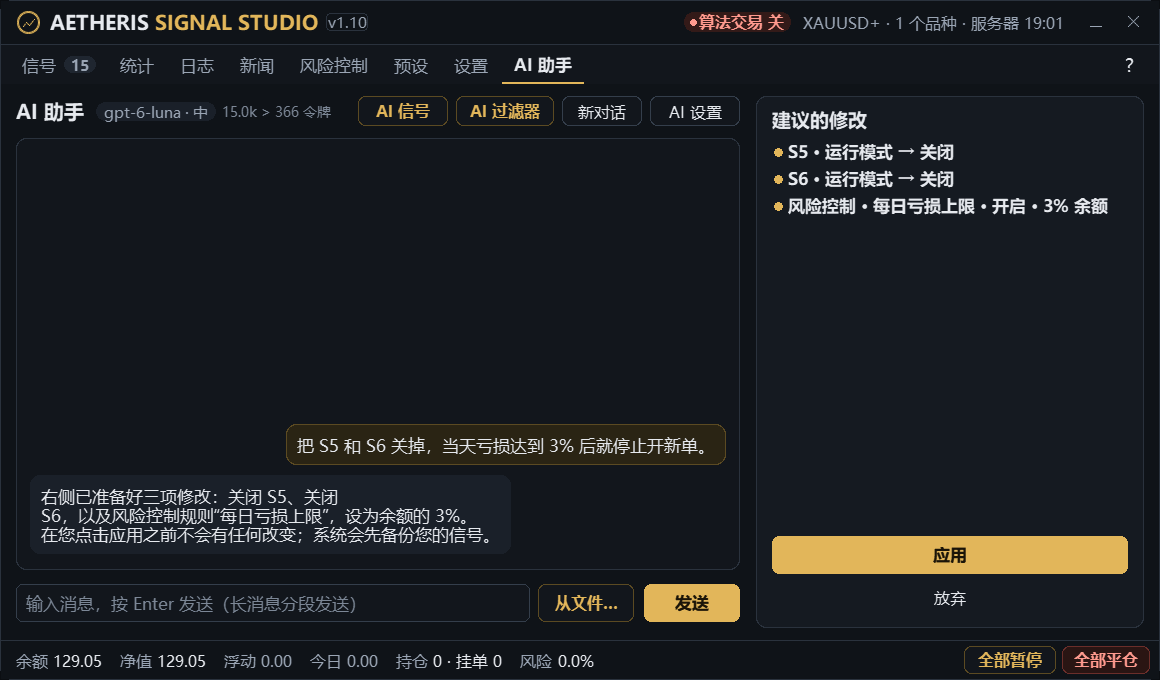Click the XAUUSD+ symbol and server info
1160x680 pixels.
[932, 23]
